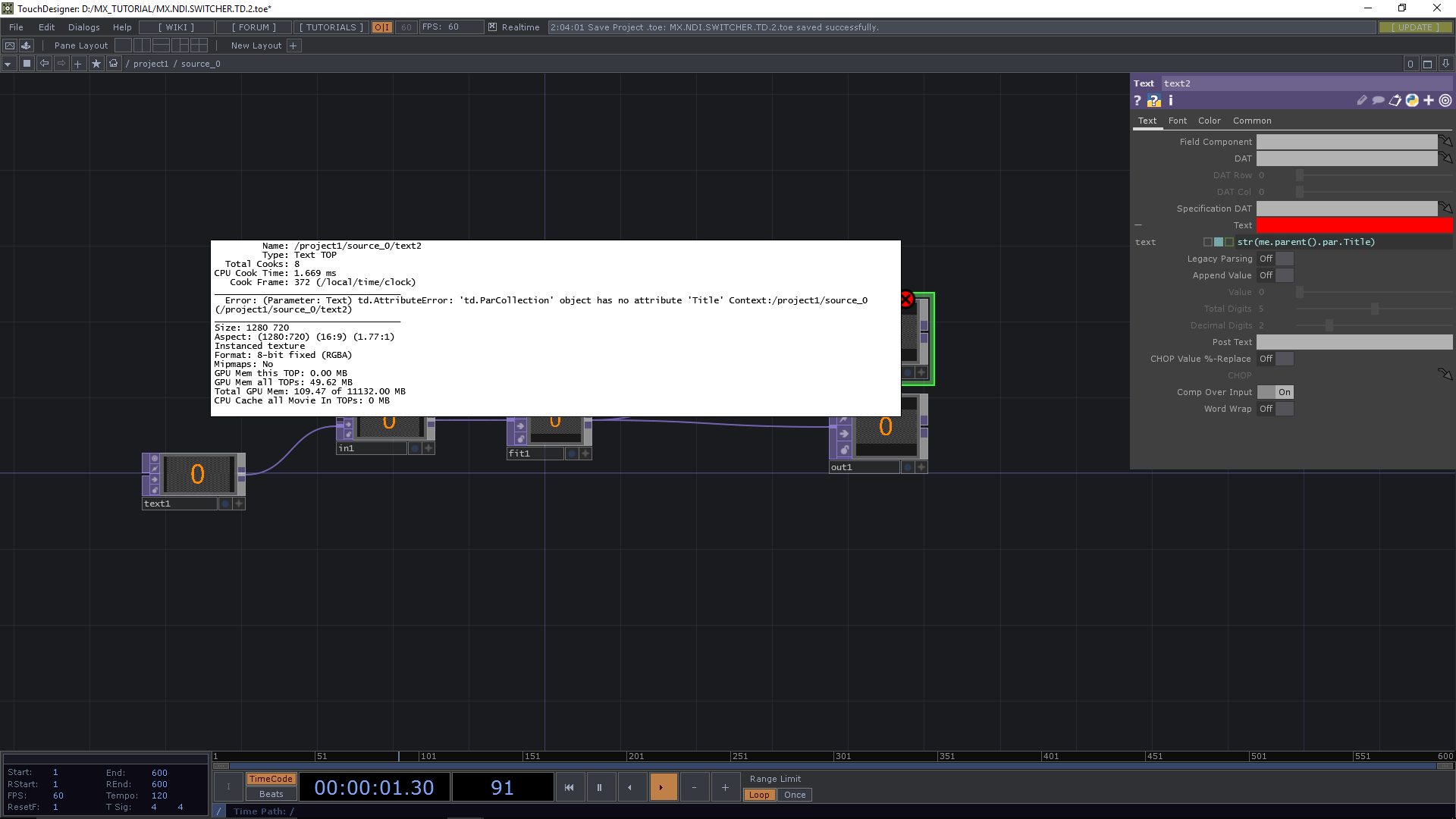Navigate forward with right arrow icon
1456x819 pixels.
point(61,64)
